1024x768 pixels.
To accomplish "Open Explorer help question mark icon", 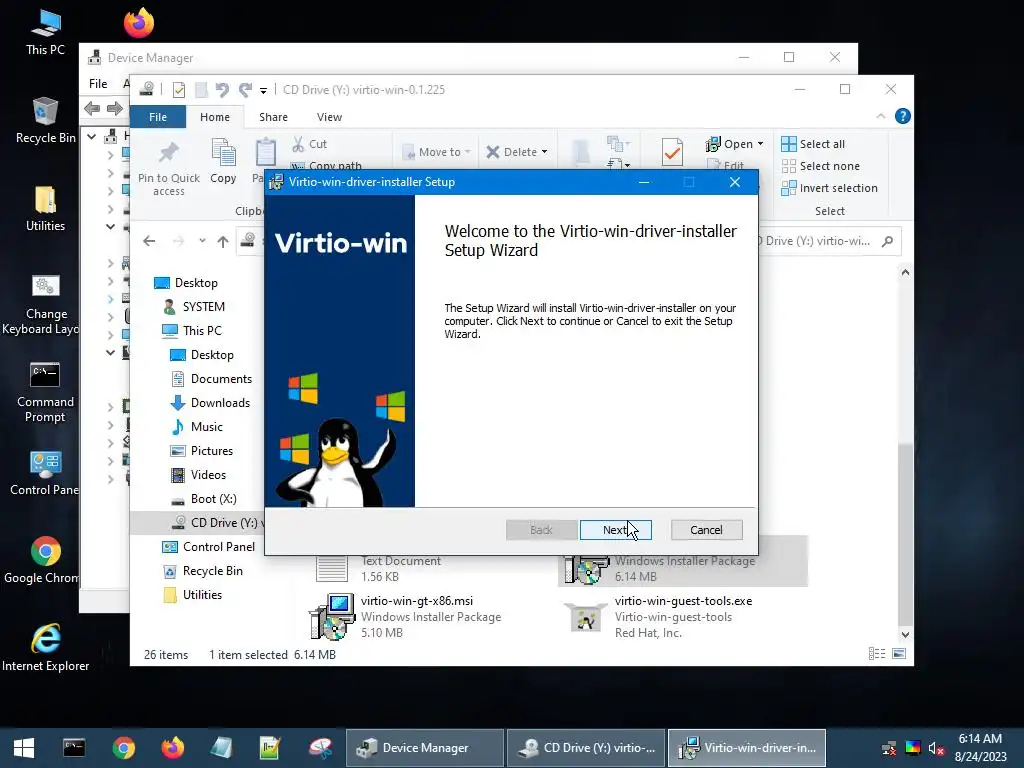I will pyautogui.click(x=903, y=116).
